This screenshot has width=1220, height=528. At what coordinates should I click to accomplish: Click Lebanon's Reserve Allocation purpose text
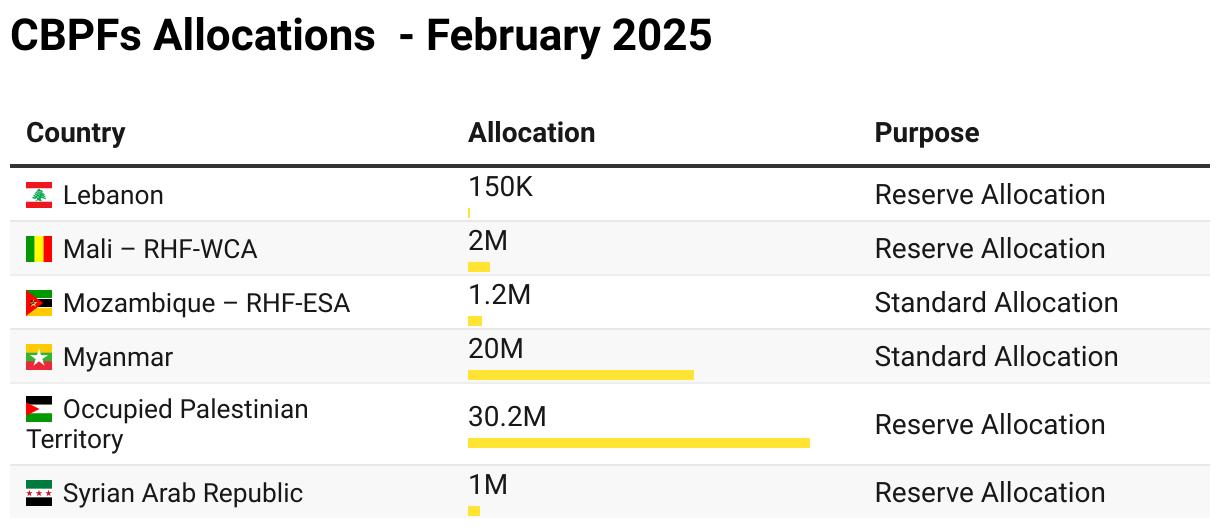point(989,195)
